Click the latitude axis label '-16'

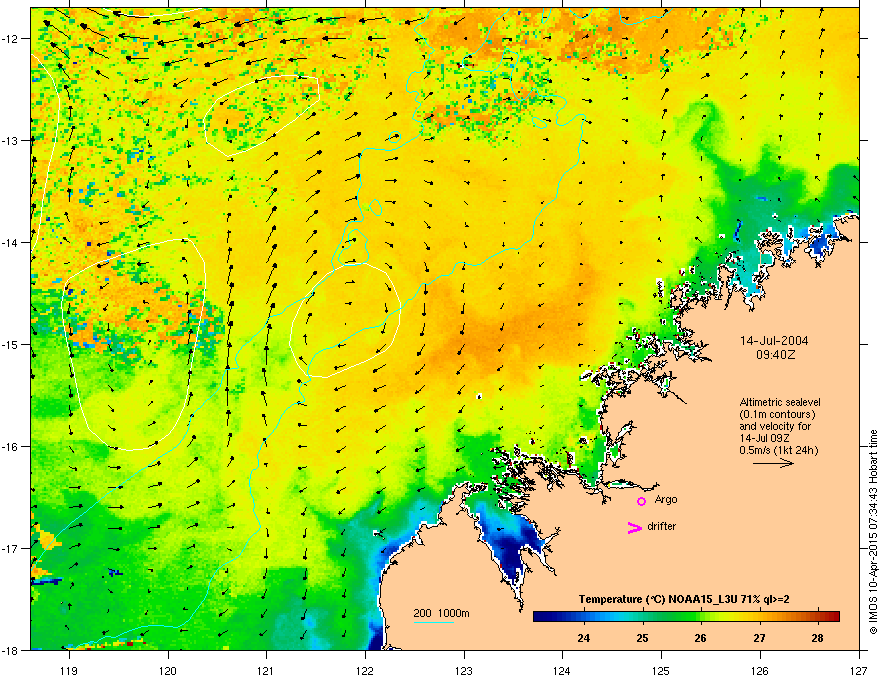[x=10, y=447]
